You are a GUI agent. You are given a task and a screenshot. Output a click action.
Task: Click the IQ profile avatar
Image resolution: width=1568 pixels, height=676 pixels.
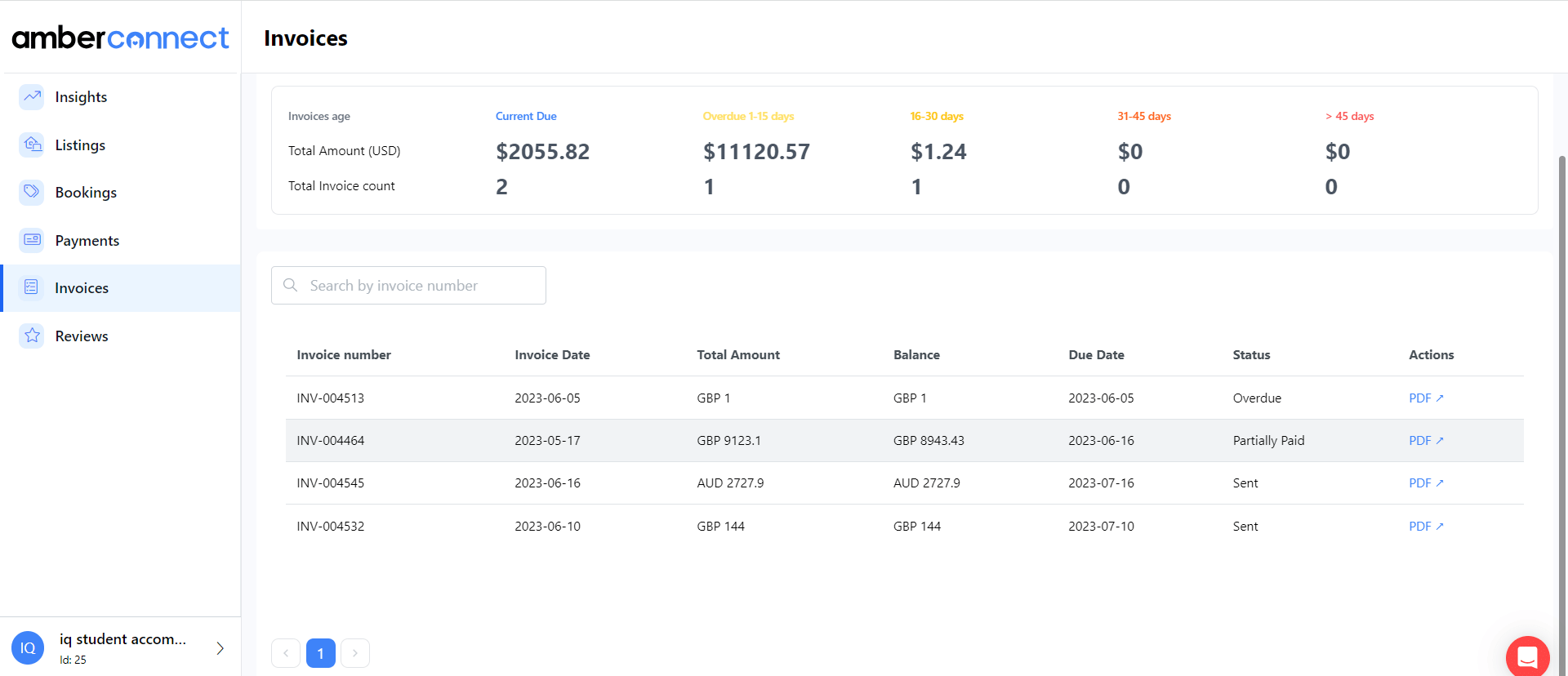[28, 648]
